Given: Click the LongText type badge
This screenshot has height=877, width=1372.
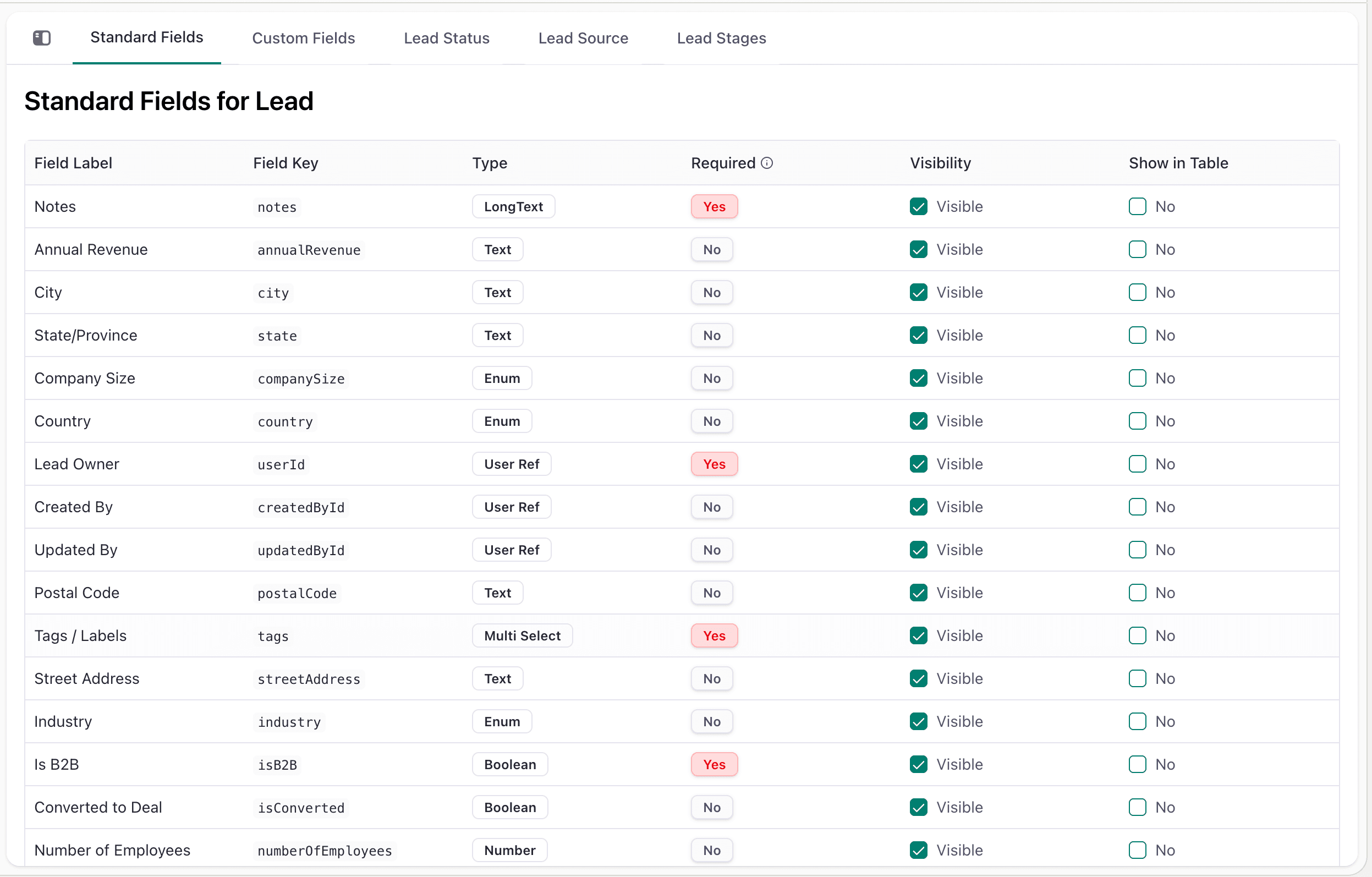Looking at the screenshot, I should [513, 206].
